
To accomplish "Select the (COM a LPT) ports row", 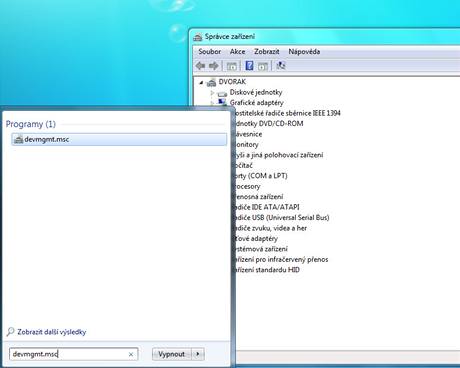I will [x=260, y=176].
